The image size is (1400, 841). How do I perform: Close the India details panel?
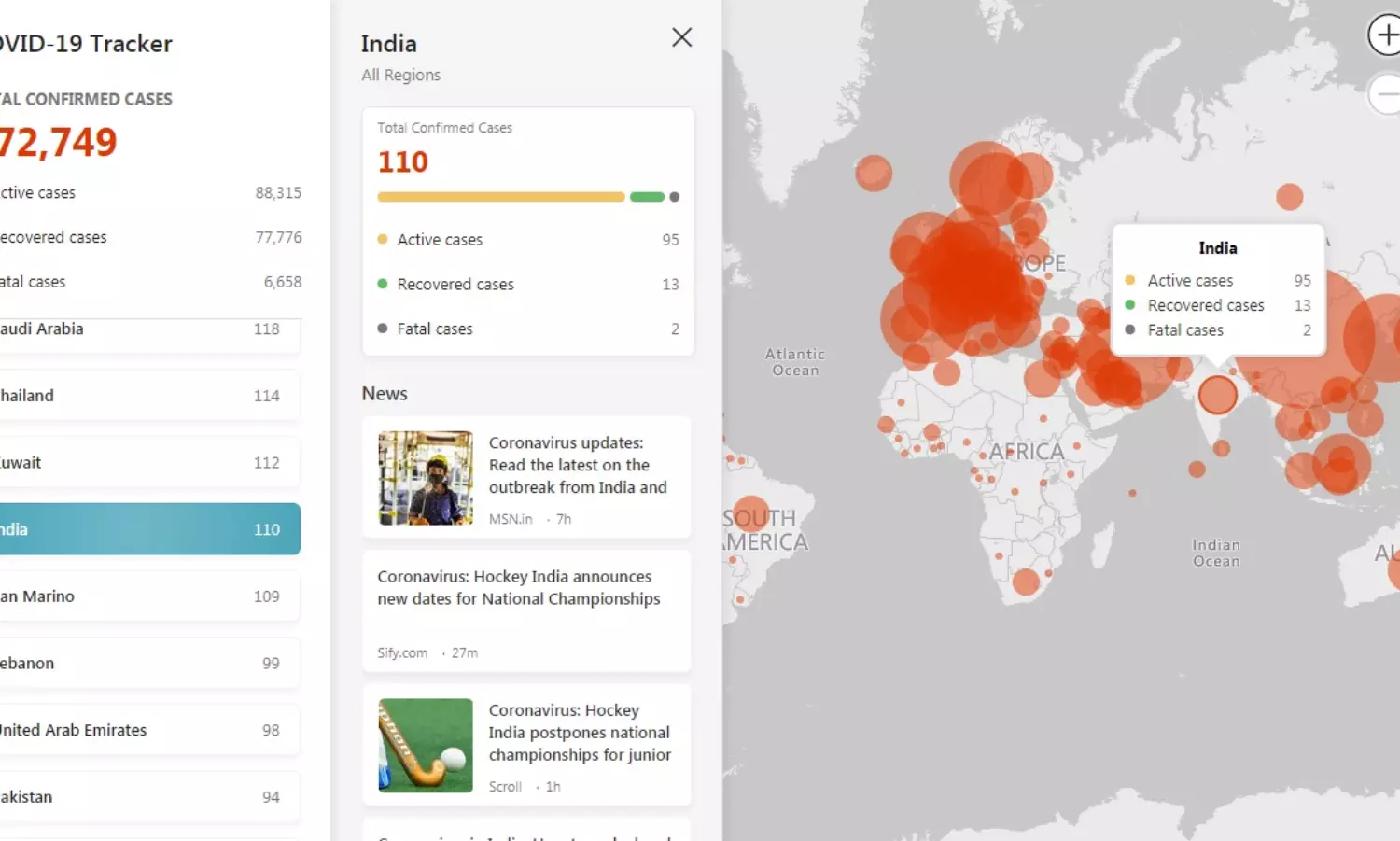[681, 37]
